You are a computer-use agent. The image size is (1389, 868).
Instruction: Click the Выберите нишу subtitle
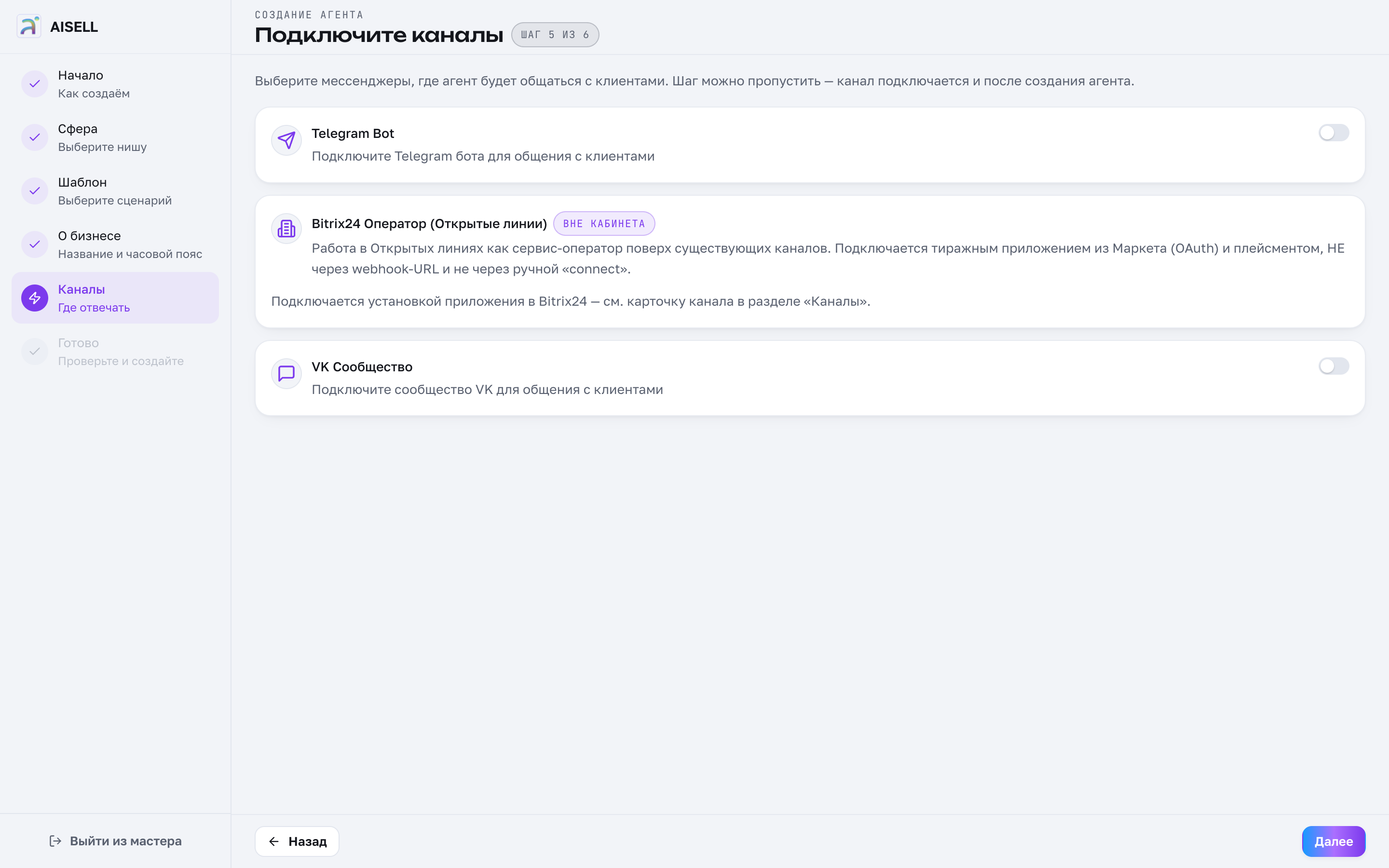tap(102, 147)
